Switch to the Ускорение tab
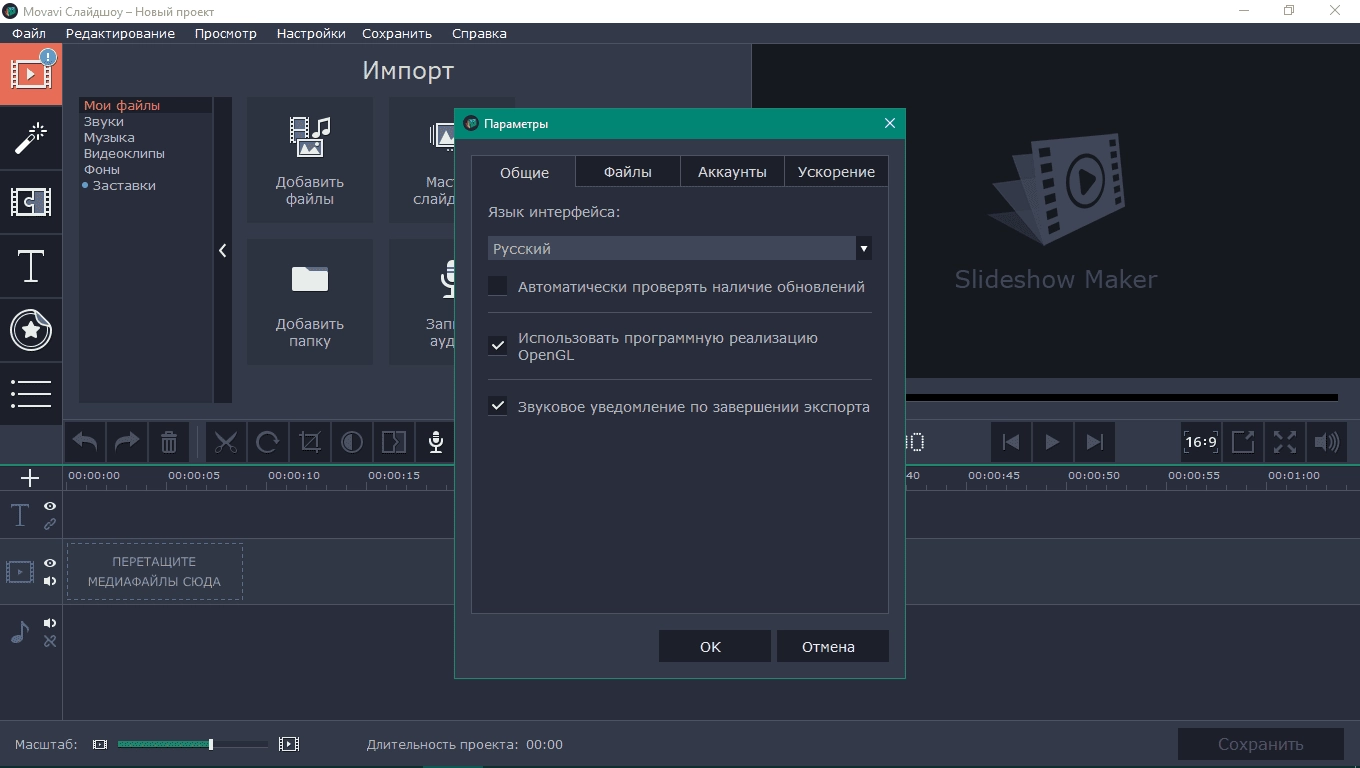The image size is (1360, 768). [x=836, y=171]
